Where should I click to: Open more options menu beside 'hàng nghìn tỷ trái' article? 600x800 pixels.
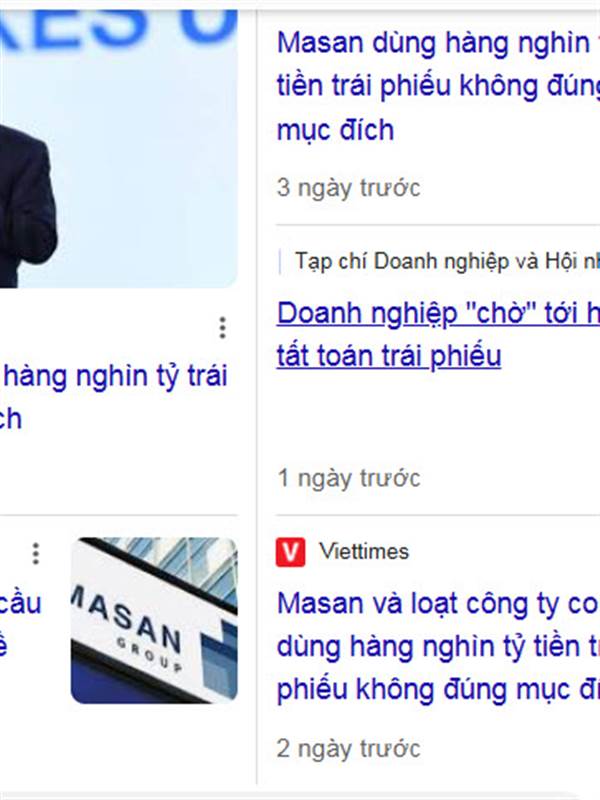pos(222,328)
